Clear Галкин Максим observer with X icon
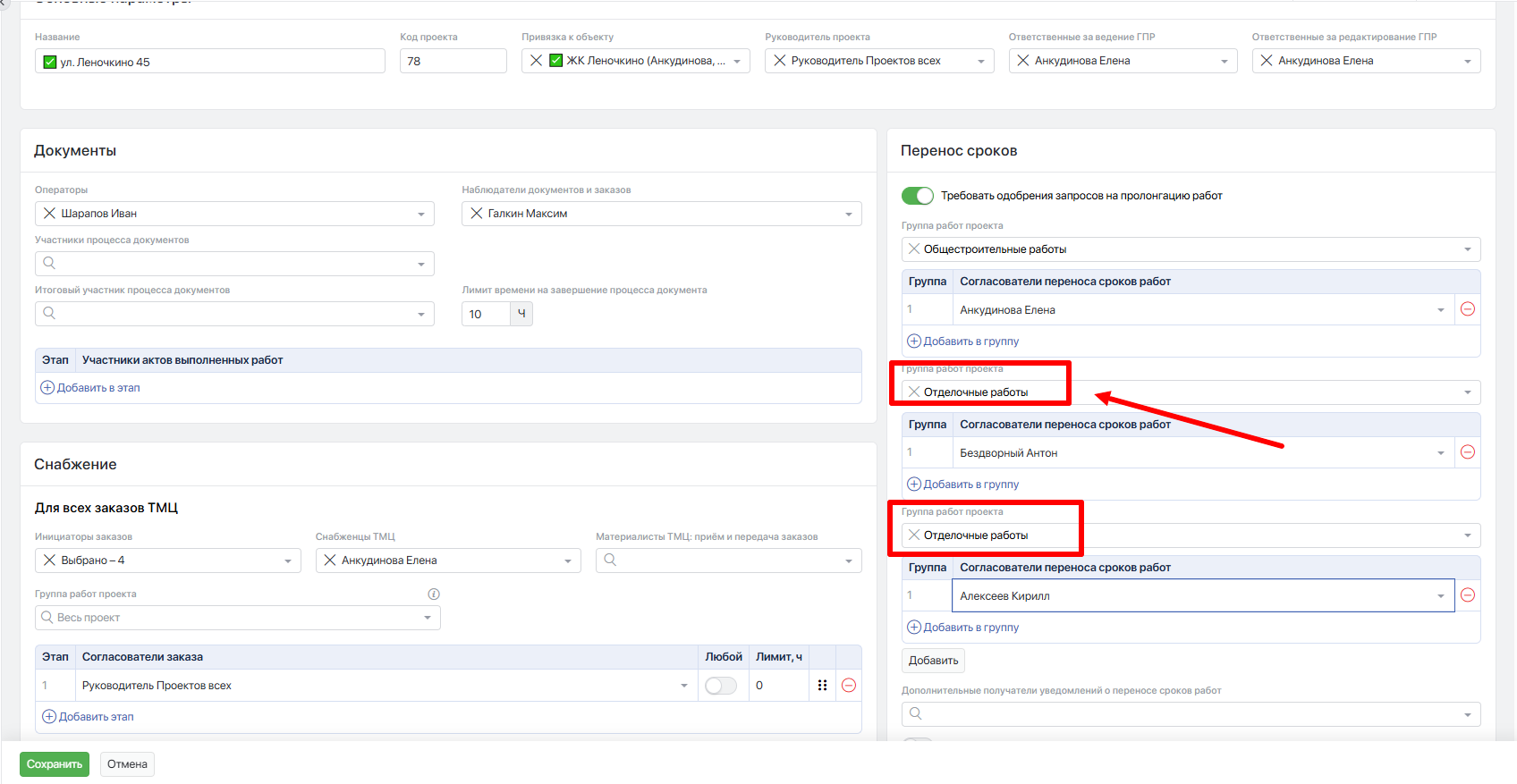This screenshot has height=784, width=1517. click(477, 214)
